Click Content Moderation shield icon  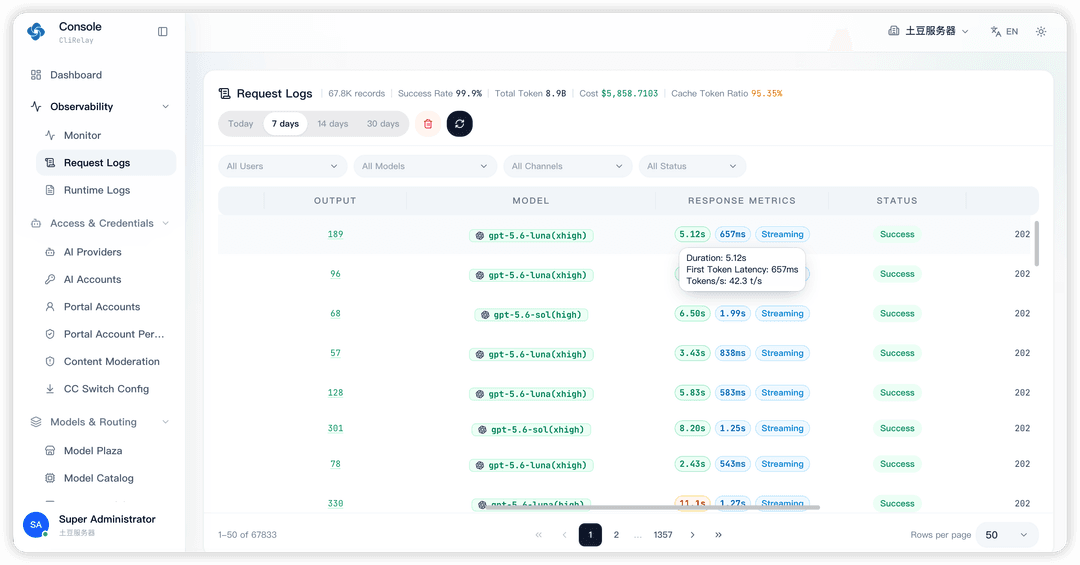coord(50,362)
